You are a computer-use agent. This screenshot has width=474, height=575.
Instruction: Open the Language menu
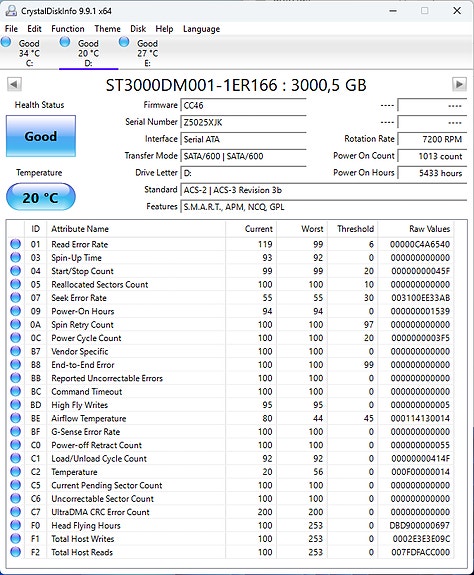pos(201,29)
